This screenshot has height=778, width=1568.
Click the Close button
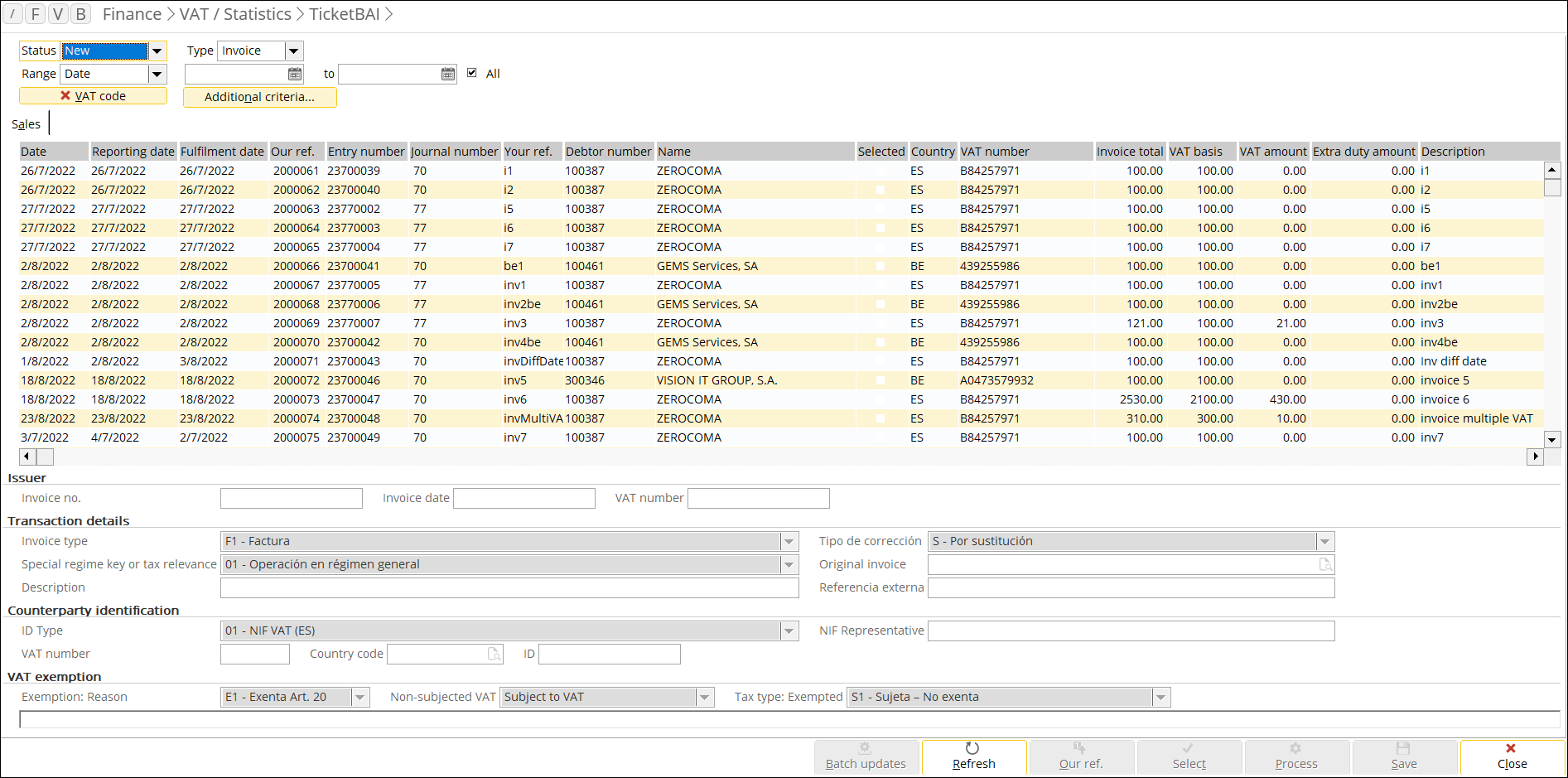click(x=1512, y=756)
